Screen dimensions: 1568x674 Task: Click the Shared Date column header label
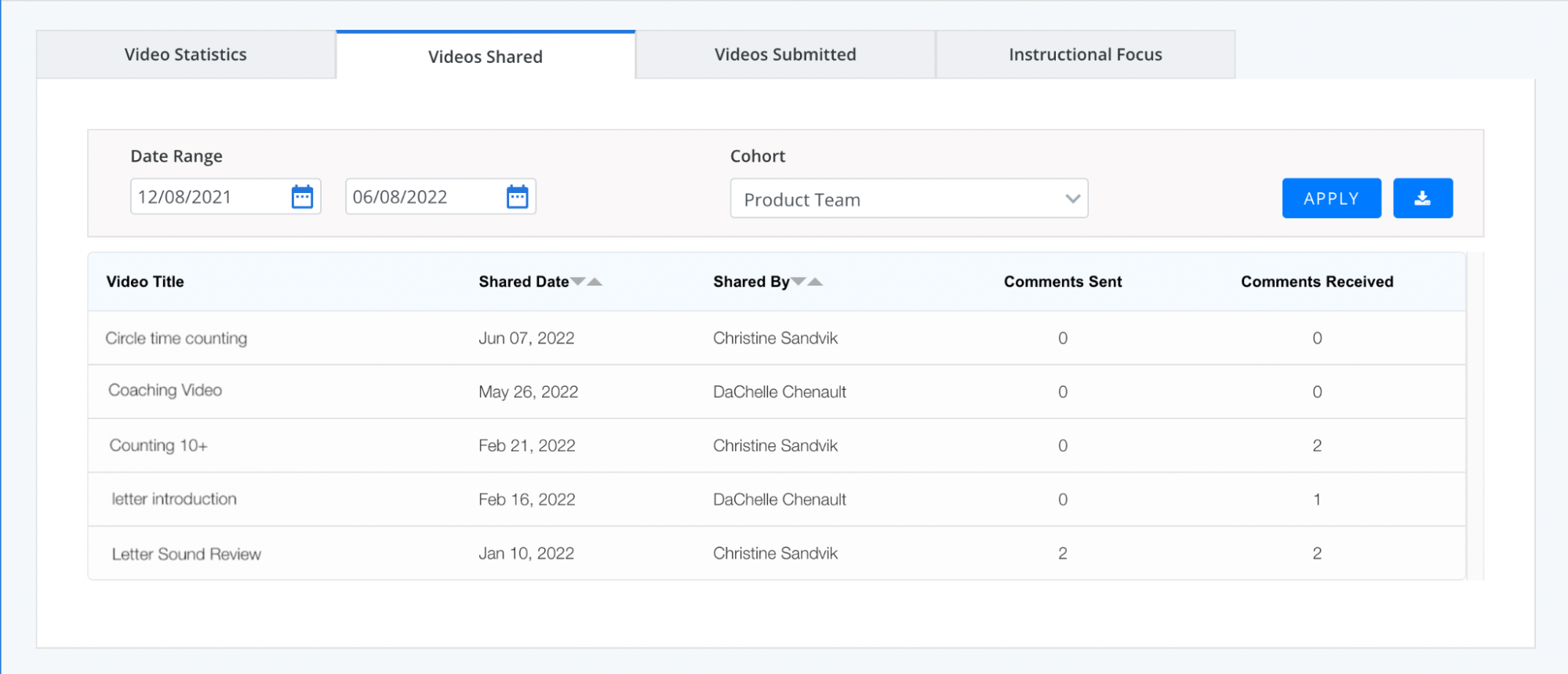pos(524,282)
